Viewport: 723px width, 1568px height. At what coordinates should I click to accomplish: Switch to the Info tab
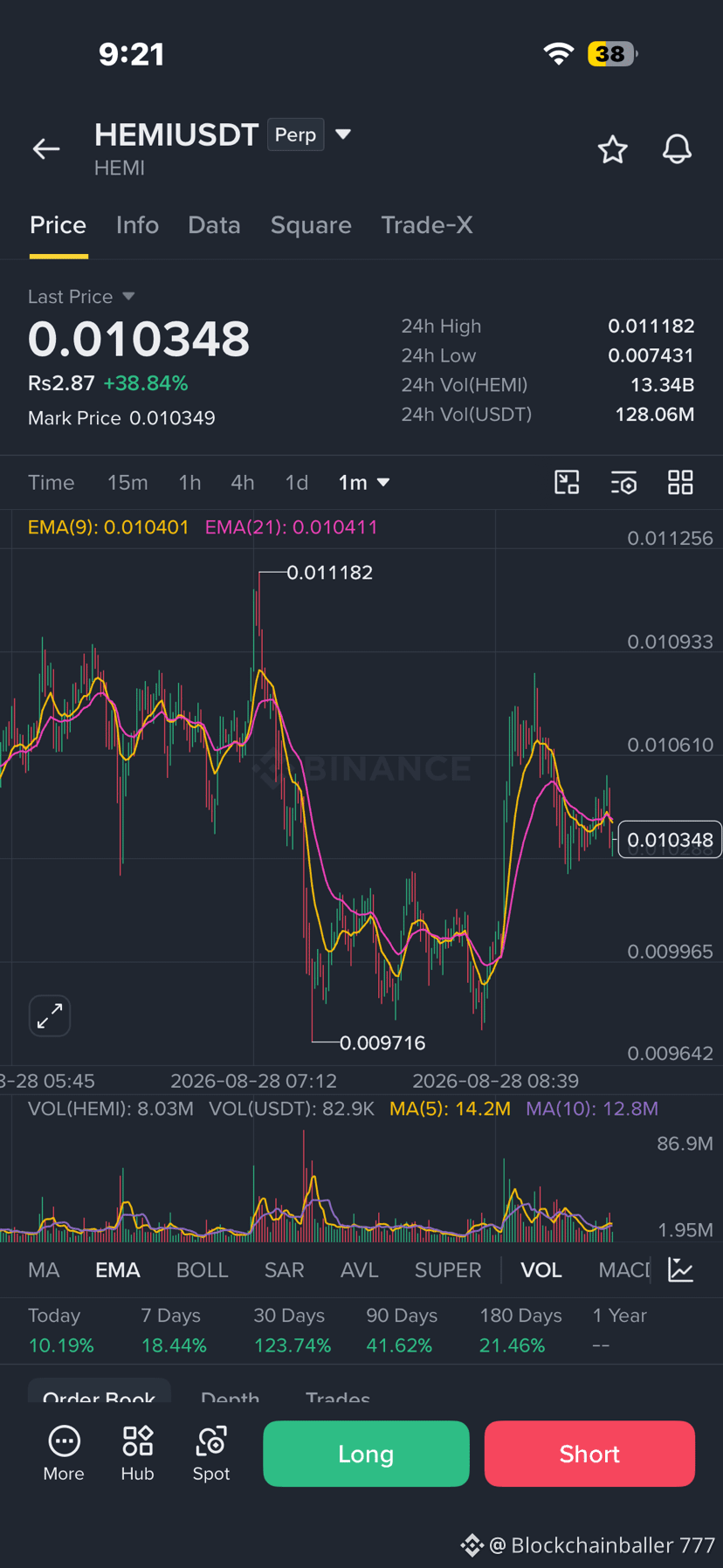click(137, 225)
